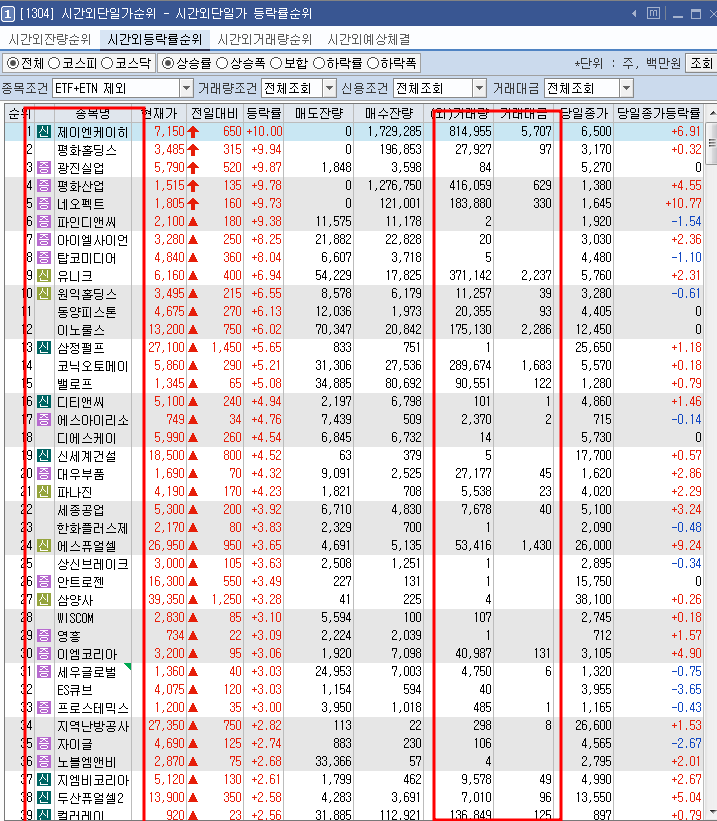Click 두산퓨얼셀2 stock name
717x821 pixels.
(90, 797)
